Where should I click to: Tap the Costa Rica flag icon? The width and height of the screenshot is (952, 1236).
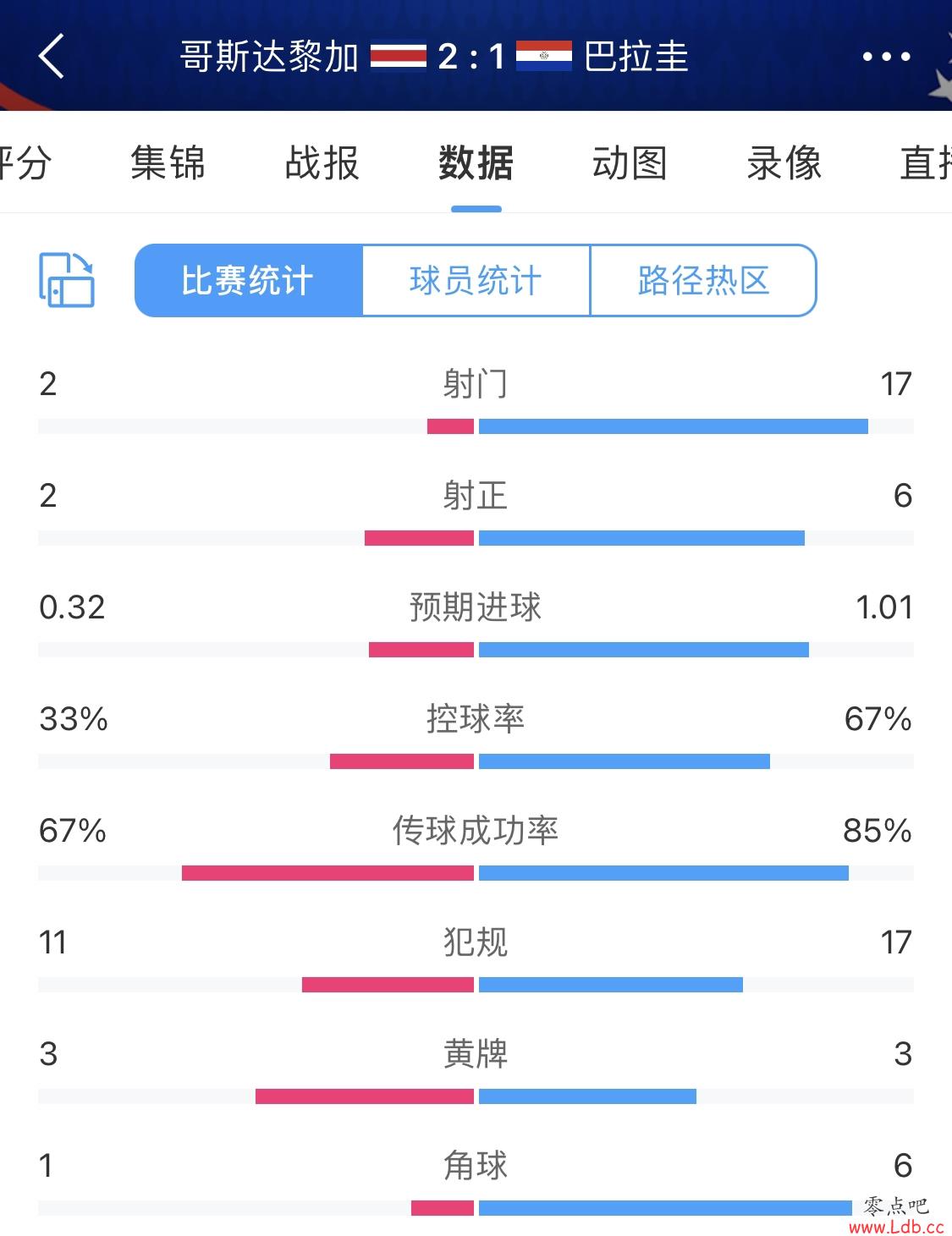coord(398,57)
